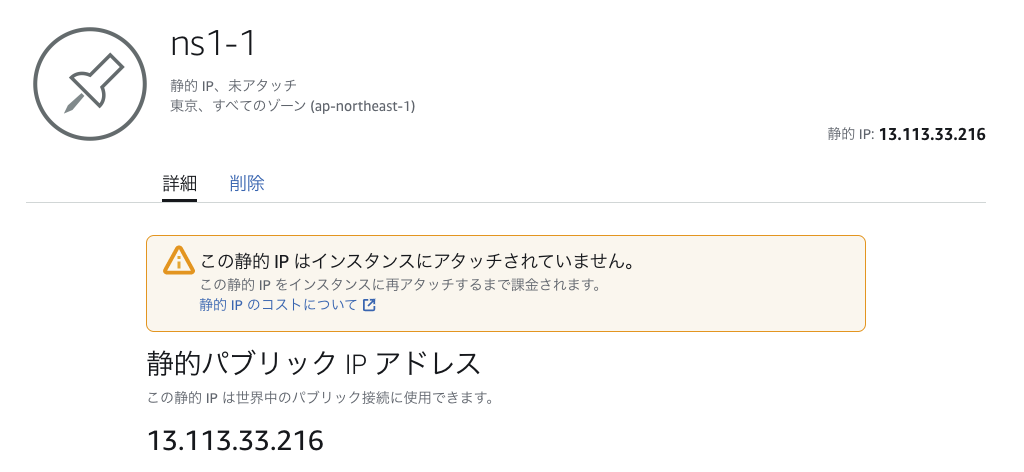Click the large 13.113.33.216 address below heading
The height and width of the screenshot is (472, 1024).
tap(236, 440)
